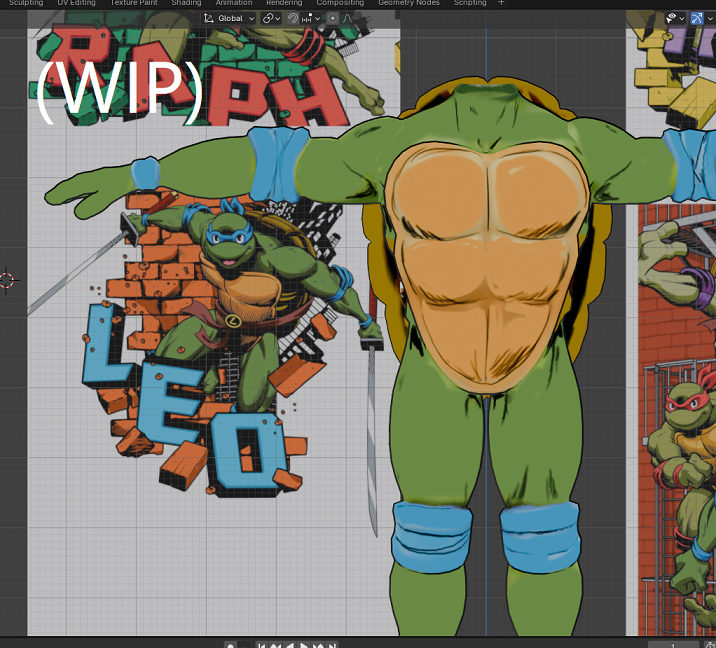Open the Geometry Nodes workspace tab

[x=409, y=3]
